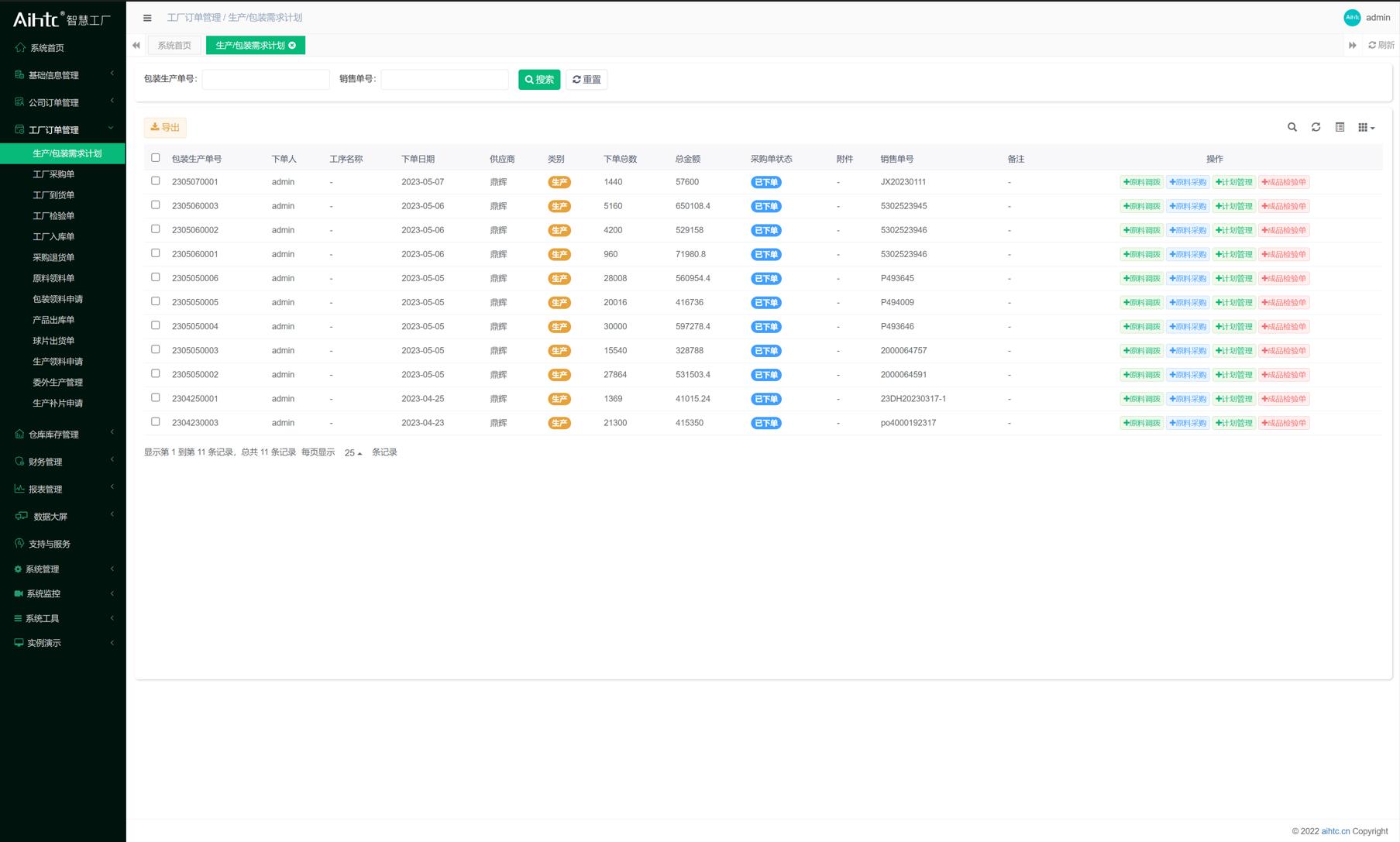Open the column visibility dropdown

coord(1366,127)
